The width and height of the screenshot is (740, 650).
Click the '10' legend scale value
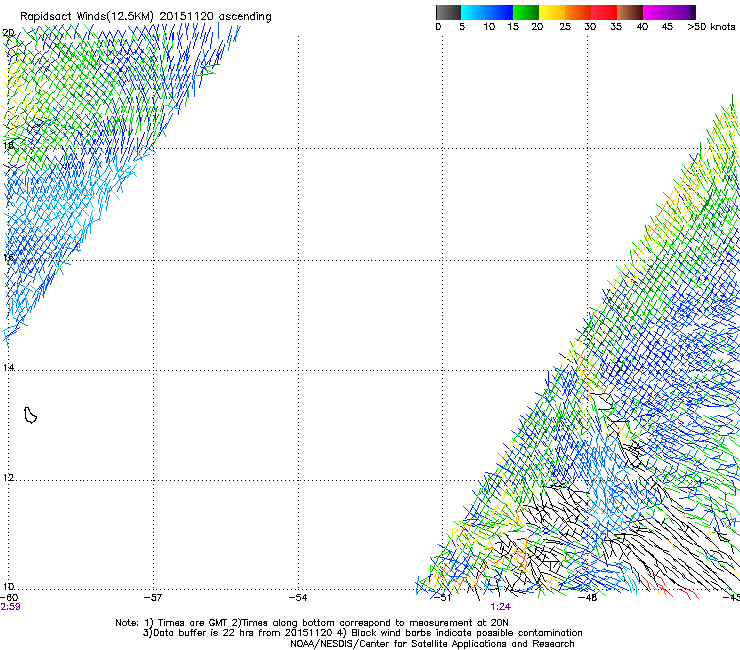point(489,27)
